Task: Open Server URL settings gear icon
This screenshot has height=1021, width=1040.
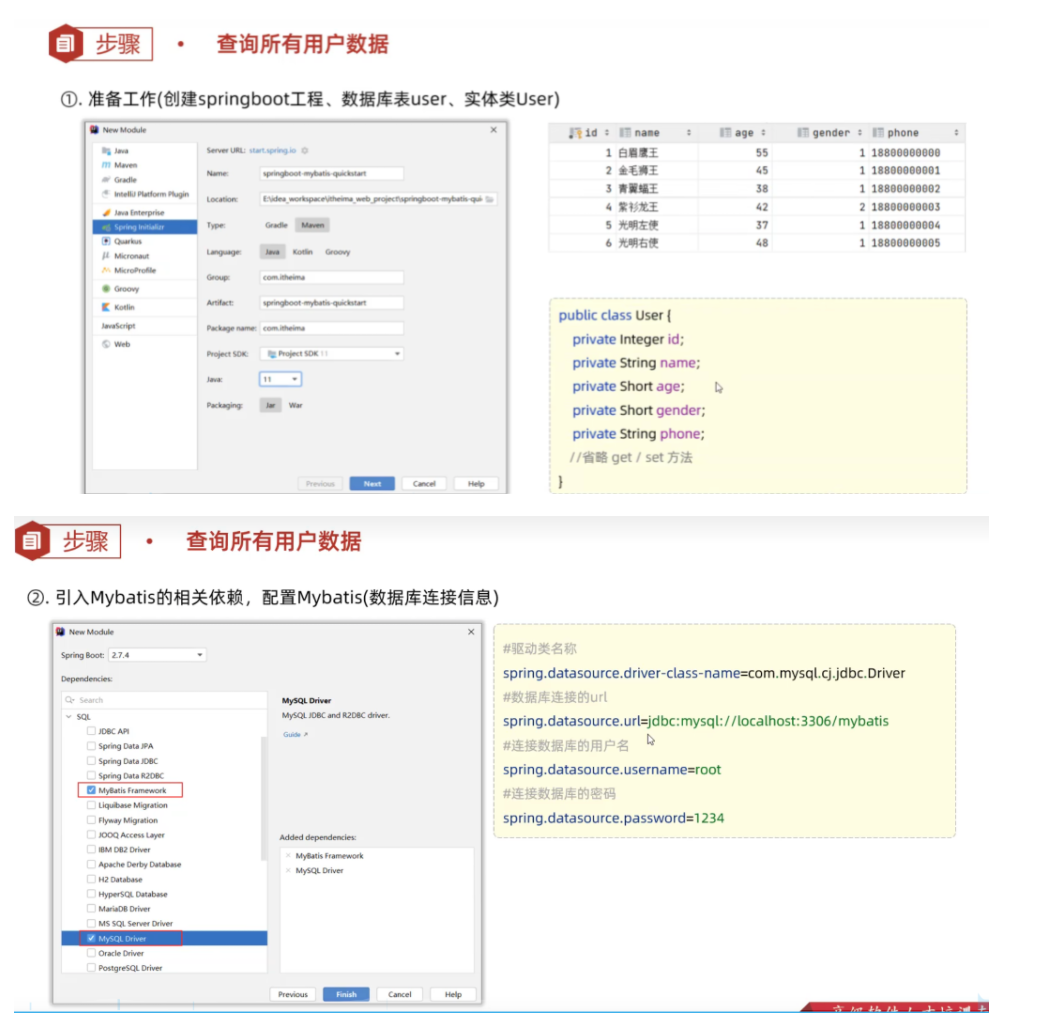Action: click(305, 151)
